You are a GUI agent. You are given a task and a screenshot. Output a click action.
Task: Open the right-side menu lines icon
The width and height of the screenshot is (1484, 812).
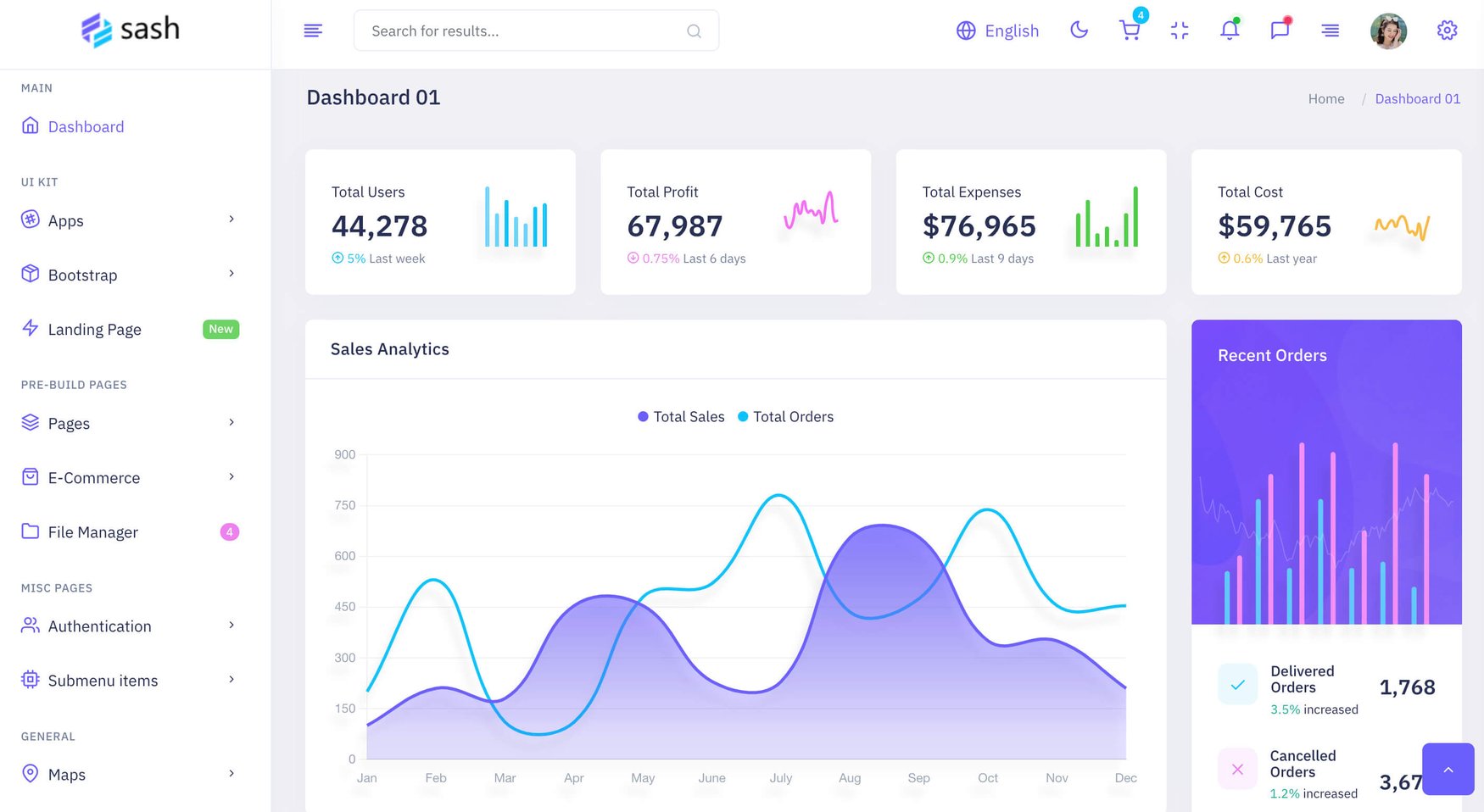pyautogui.click(x=1330, y=31)
